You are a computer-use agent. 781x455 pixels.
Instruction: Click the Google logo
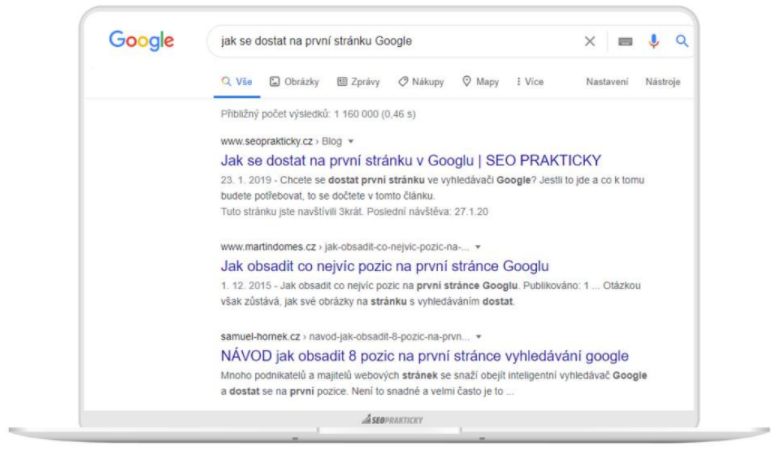(141, 40)
